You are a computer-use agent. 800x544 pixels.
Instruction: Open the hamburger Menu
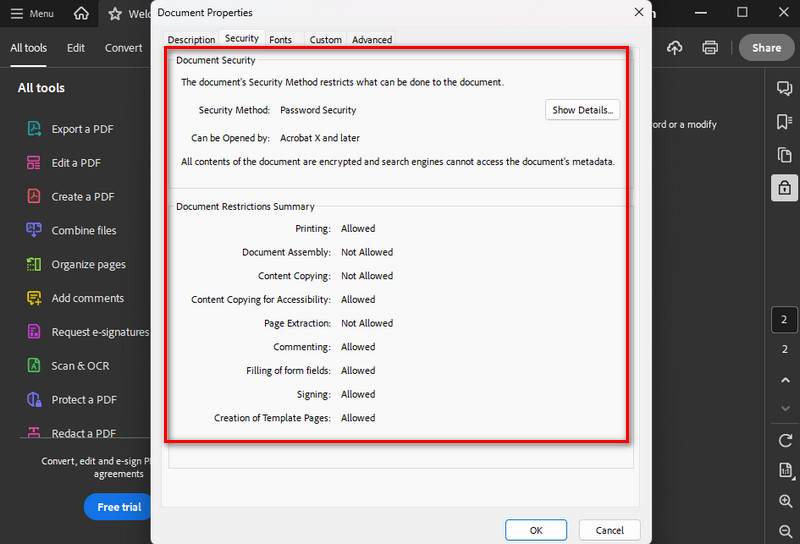tap(32, 14)
